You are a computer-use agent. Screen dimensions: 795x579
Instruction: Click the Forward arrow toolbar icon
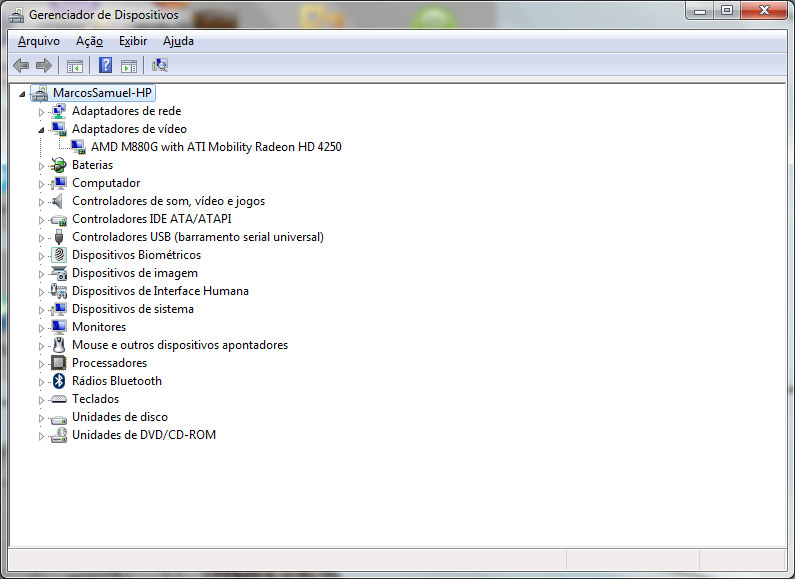(x=44, y=65)
